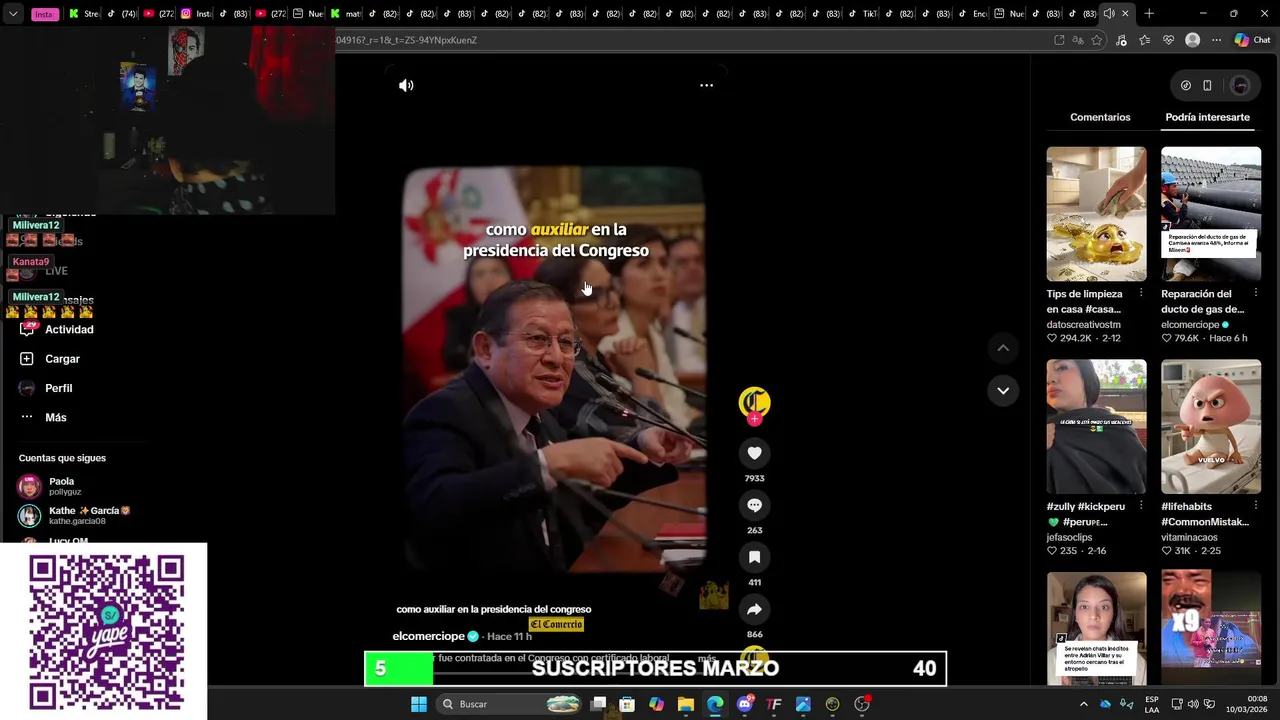Open the Copilot Chat button
Screen dimensions: 1280x720
tap(1251, 40)
